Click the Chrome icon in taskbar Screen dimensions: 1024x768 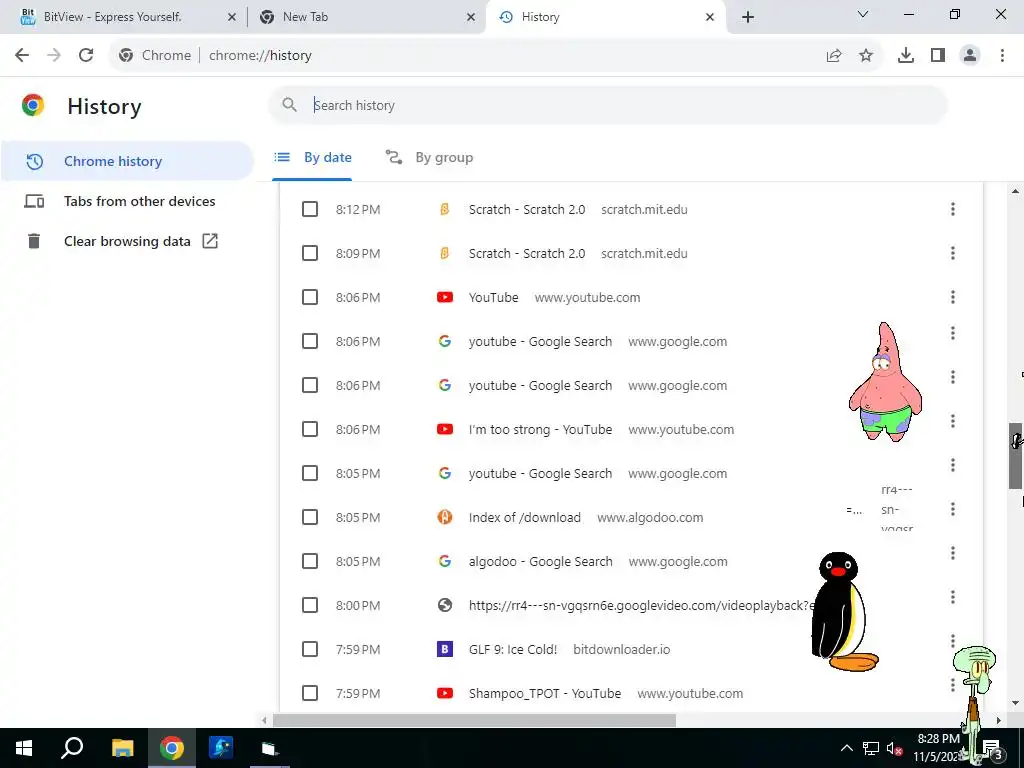[x=171, y=748]
